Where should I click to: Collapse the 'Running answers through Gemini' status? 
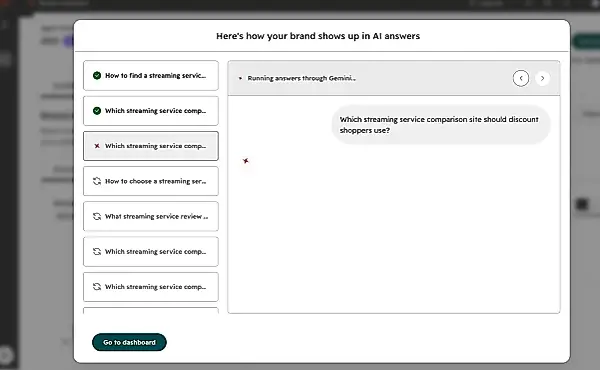tap(240, 78)
